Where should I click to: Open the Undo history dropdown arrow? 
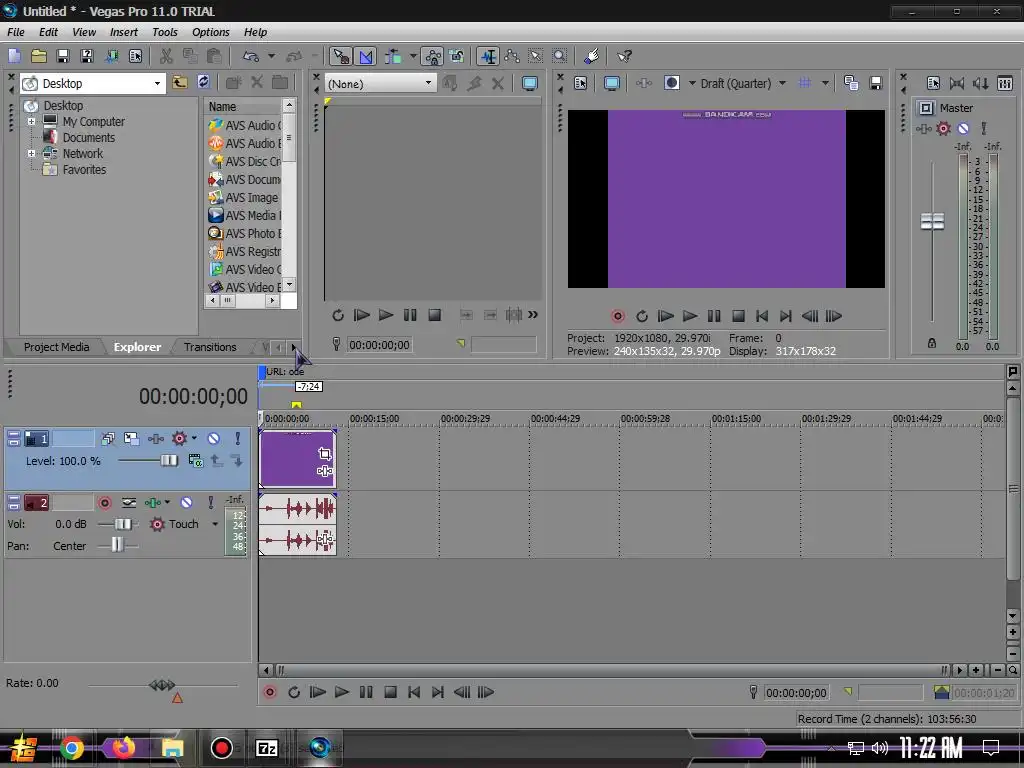(x=271, y=56)
